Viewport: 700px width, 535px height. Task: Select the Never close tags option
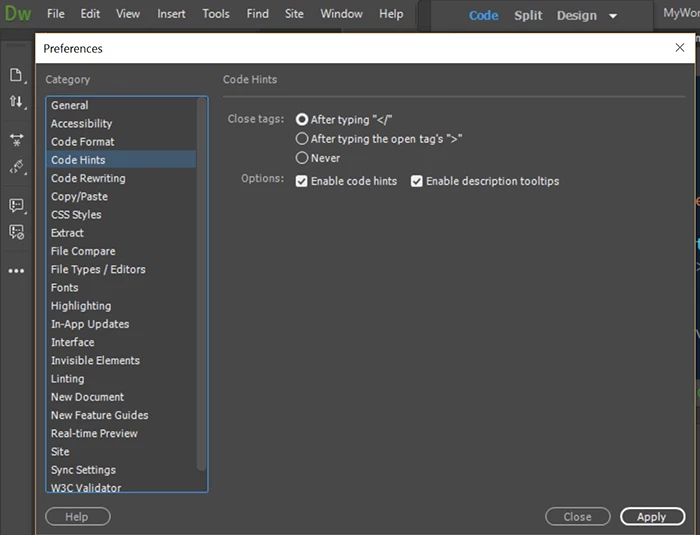pyautogui.click(x=317, y=158)
